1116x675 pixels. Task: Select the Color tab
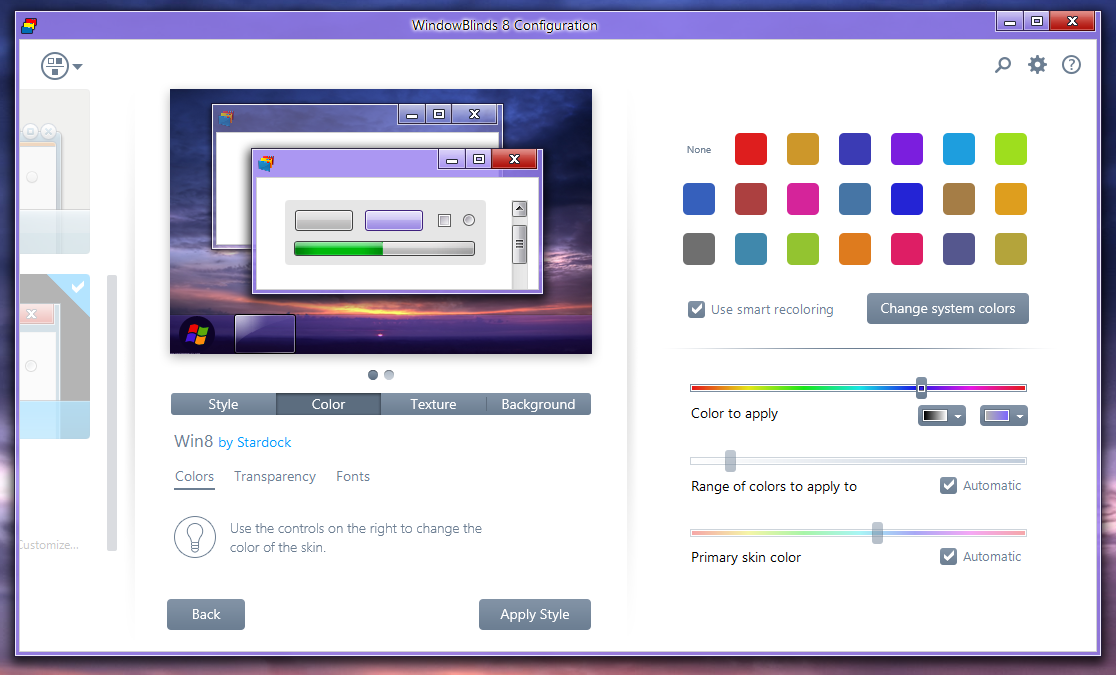(x=328, y=404)
